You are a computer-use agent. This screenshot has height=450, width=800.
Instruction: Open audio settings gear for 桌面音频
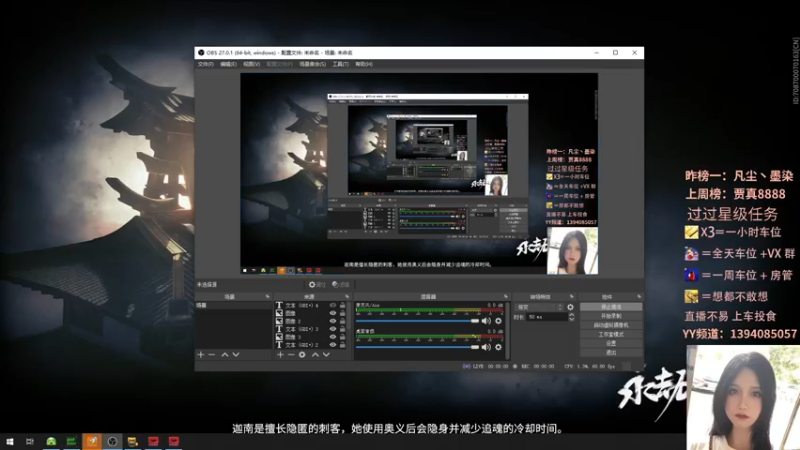tap(498, 347)
